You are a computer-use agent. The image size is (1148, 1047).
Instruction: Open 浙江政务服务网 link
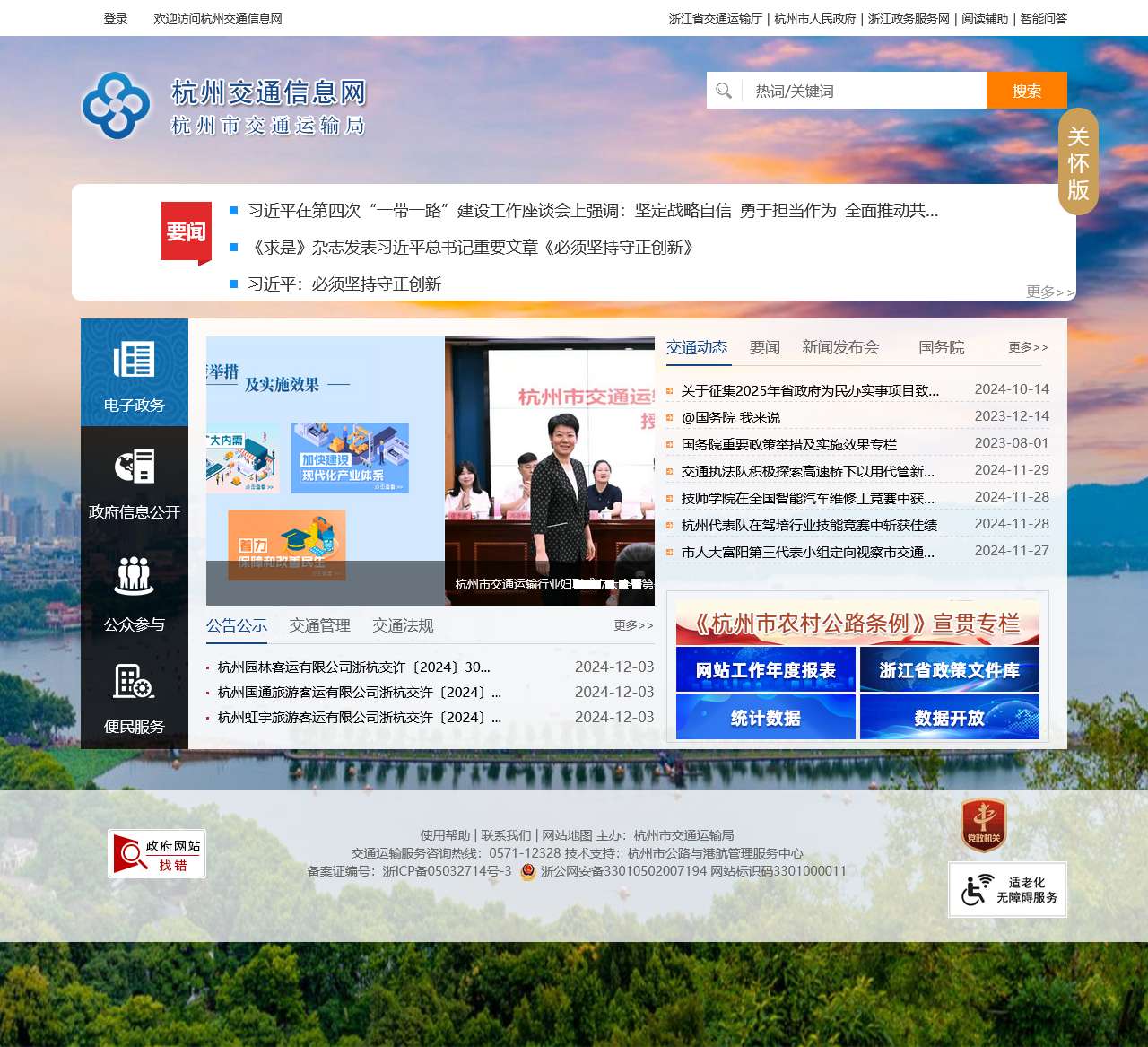[x=909, y=19]
